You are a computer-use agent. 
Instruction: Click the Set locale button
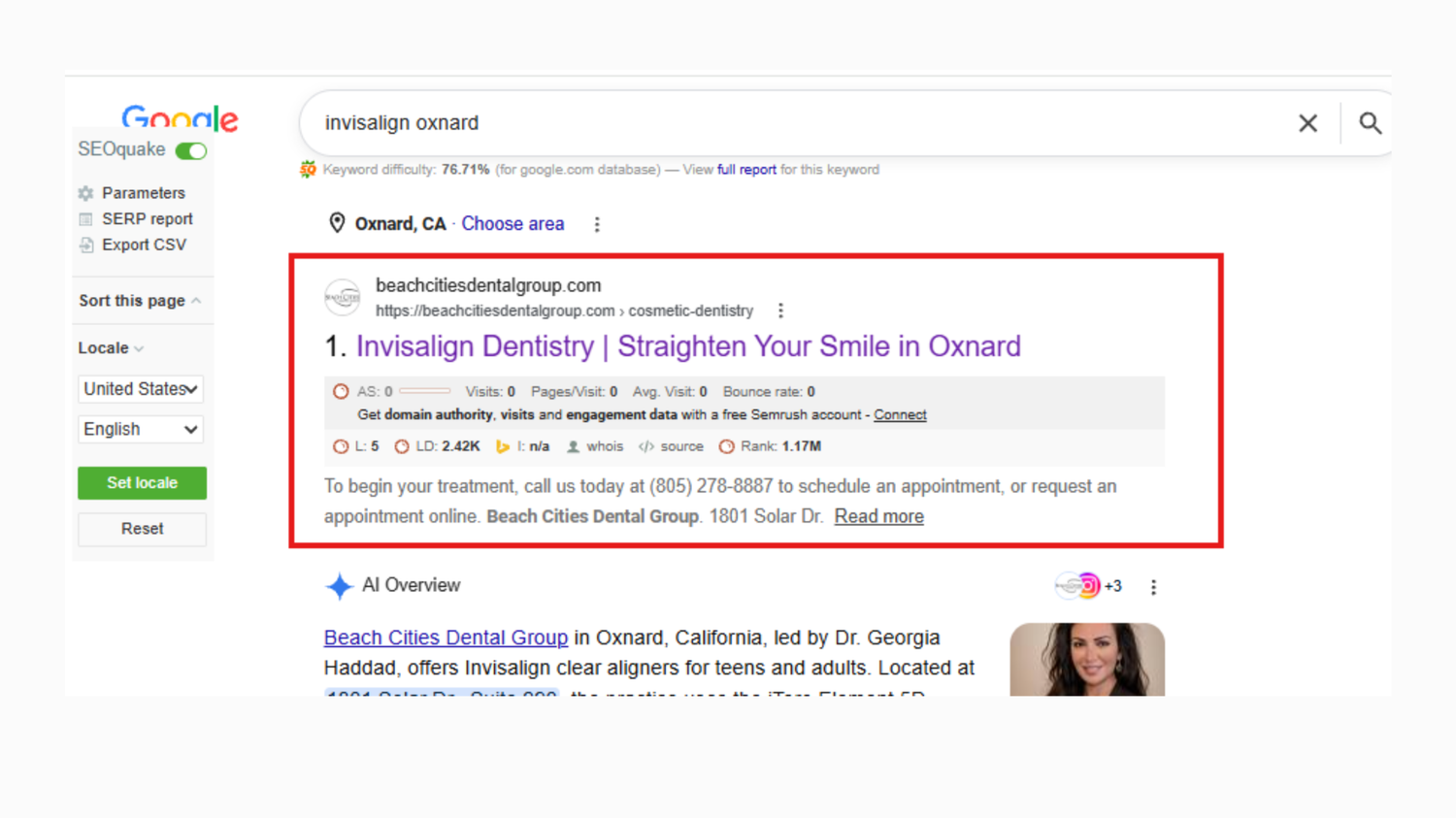pyautogui.click(x=142, y=483)
